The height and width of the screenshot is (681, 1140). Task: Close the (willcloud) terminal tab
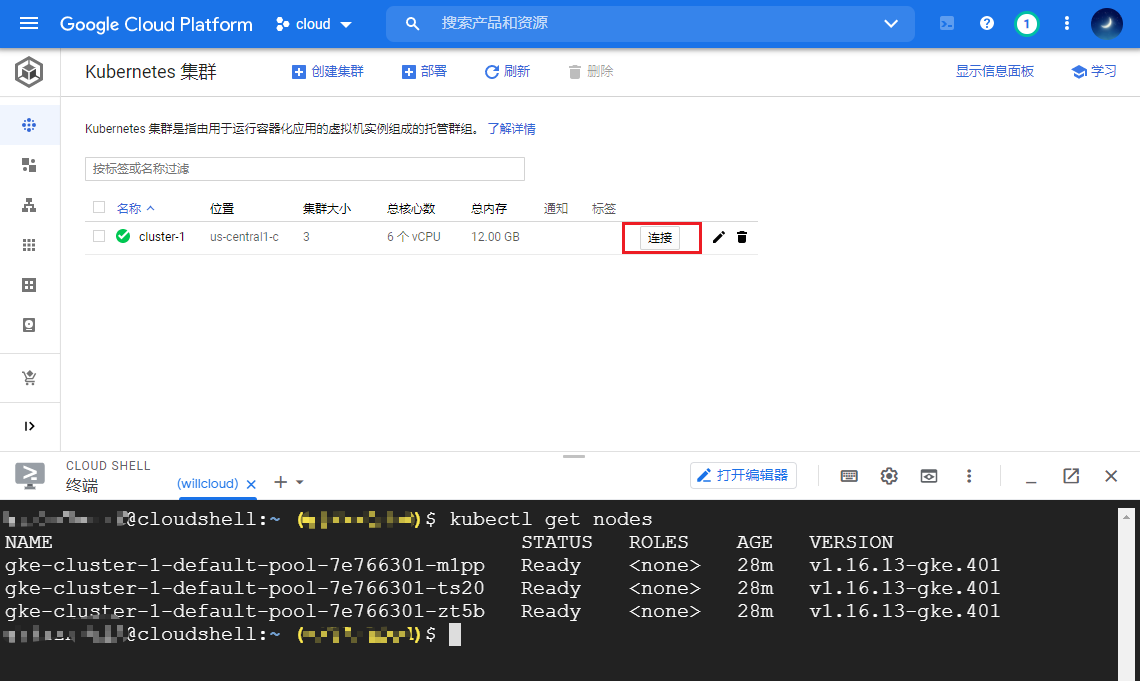[x=251, y=484]
